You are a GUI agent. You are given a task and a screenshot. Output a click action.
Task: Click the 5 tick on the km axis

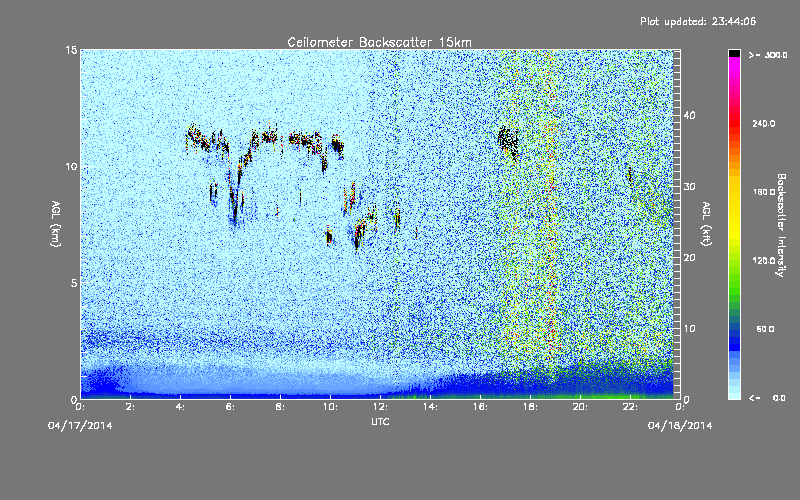click(x=74, y=283)
